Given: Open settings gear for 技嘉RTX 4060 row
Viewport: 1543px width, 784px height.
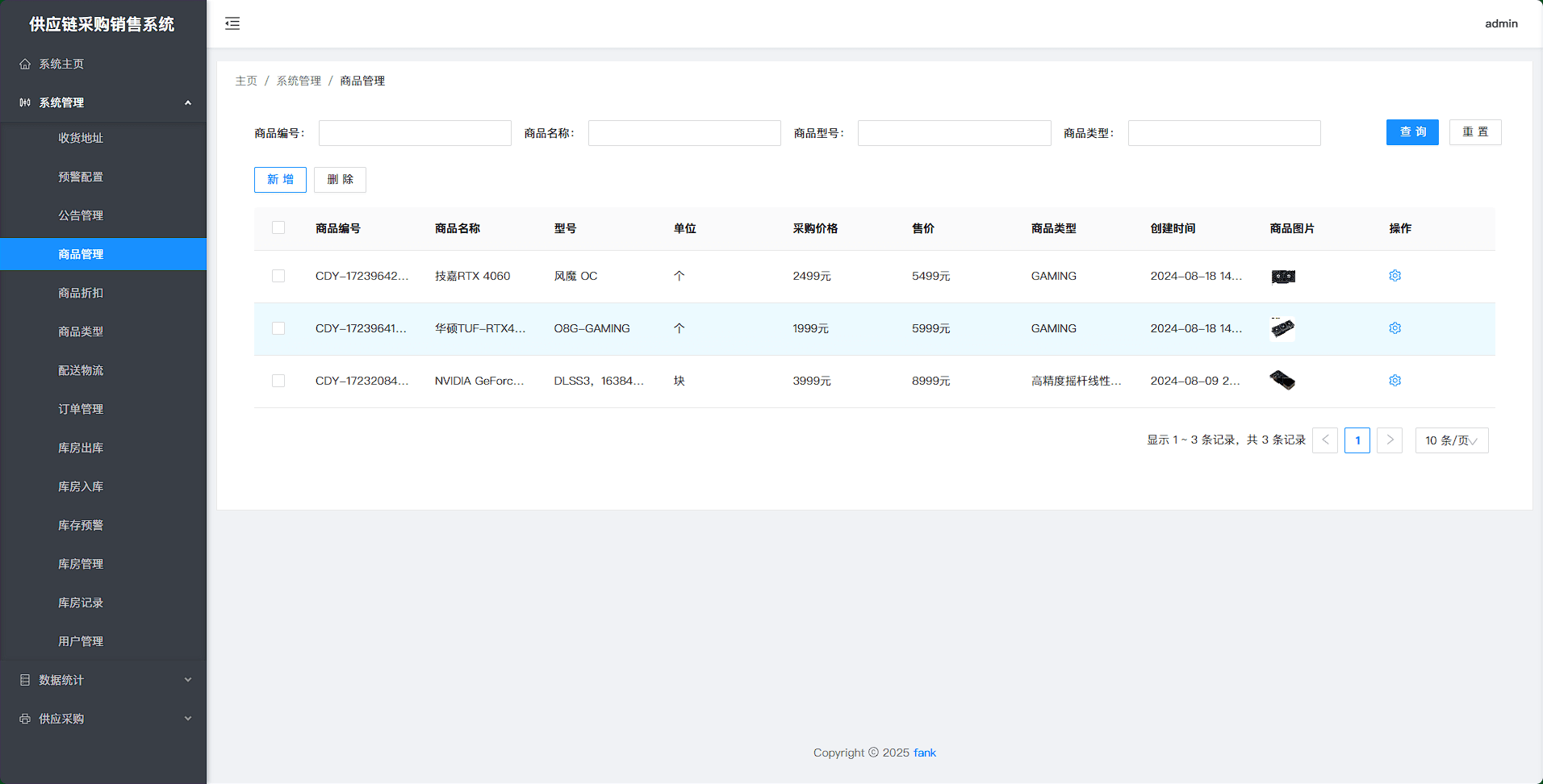Looking at the screenshot, I should tap(1395, 276).
